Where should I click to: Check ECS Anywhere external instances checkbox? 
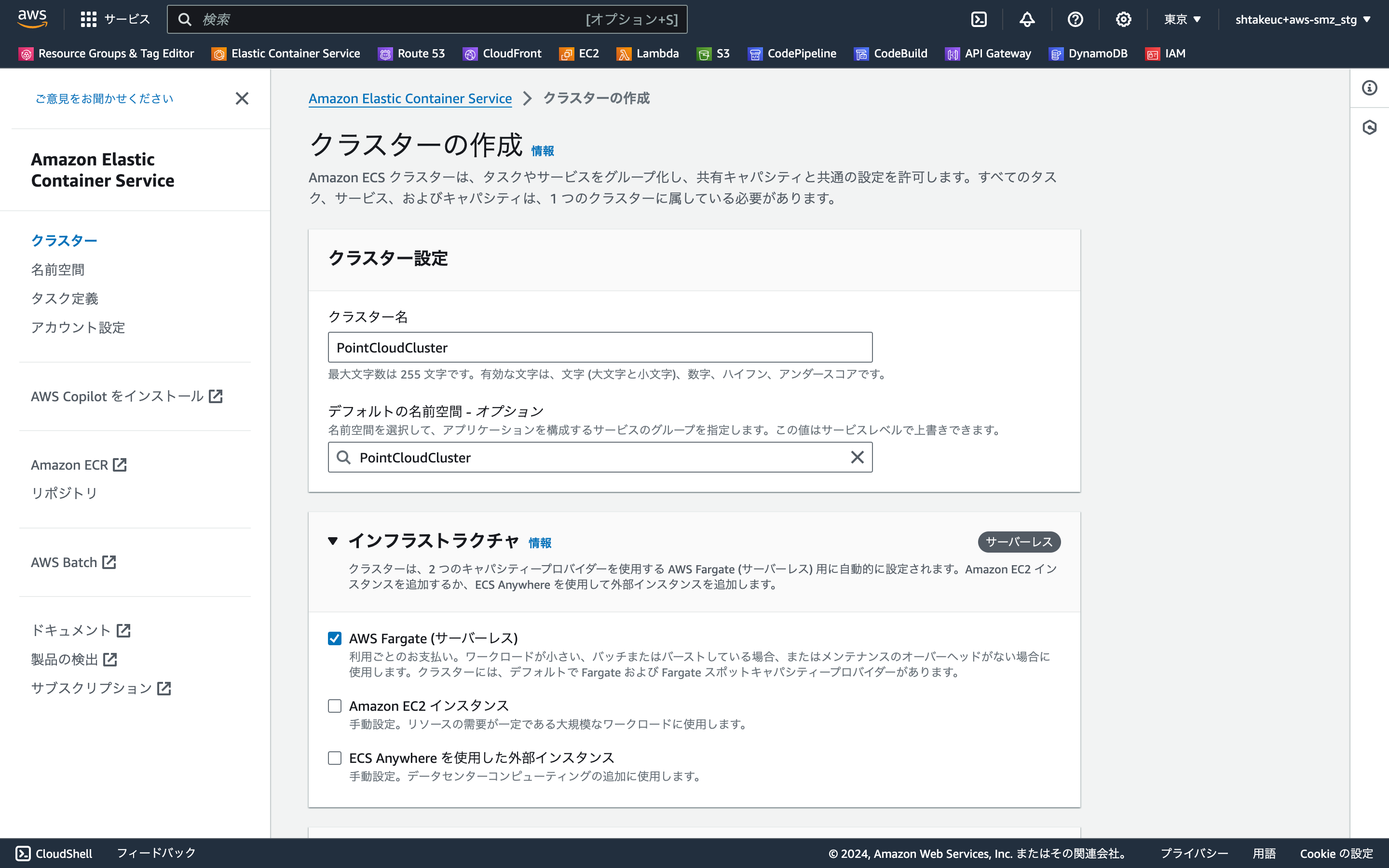(x=335, y=758)
